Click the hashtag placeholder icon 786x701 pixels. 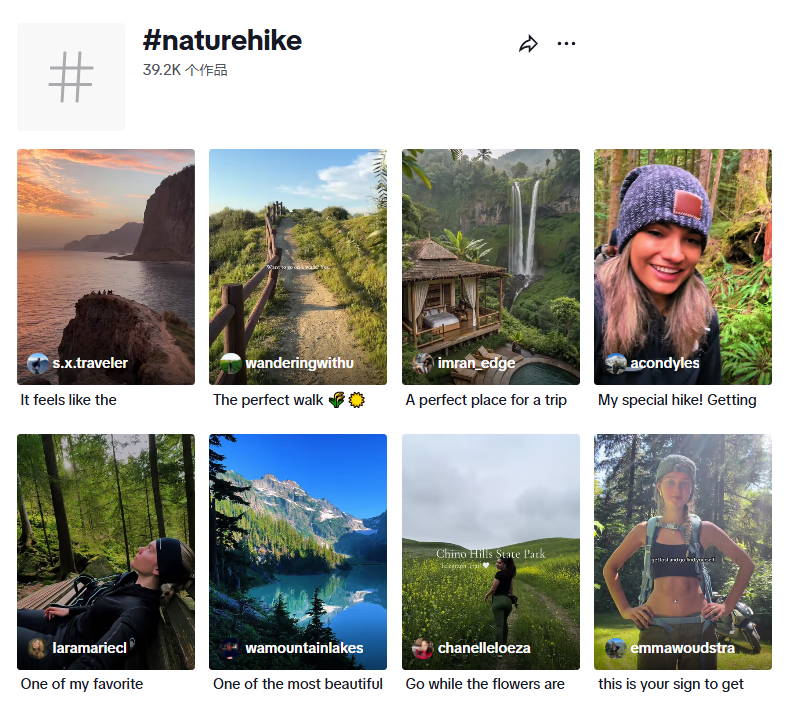(71, 77)
